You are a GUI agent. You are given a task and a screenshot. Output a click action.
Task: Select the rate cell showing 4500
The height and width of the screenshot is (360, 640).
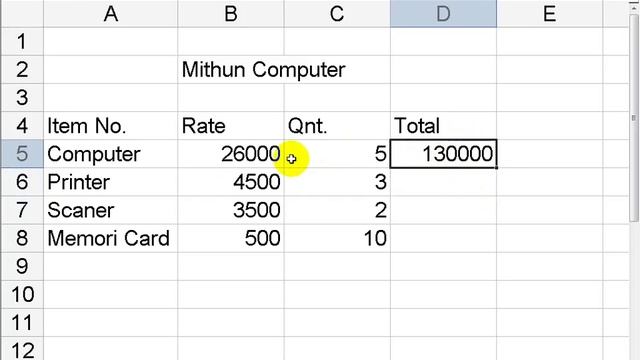(x=231, y=182)
